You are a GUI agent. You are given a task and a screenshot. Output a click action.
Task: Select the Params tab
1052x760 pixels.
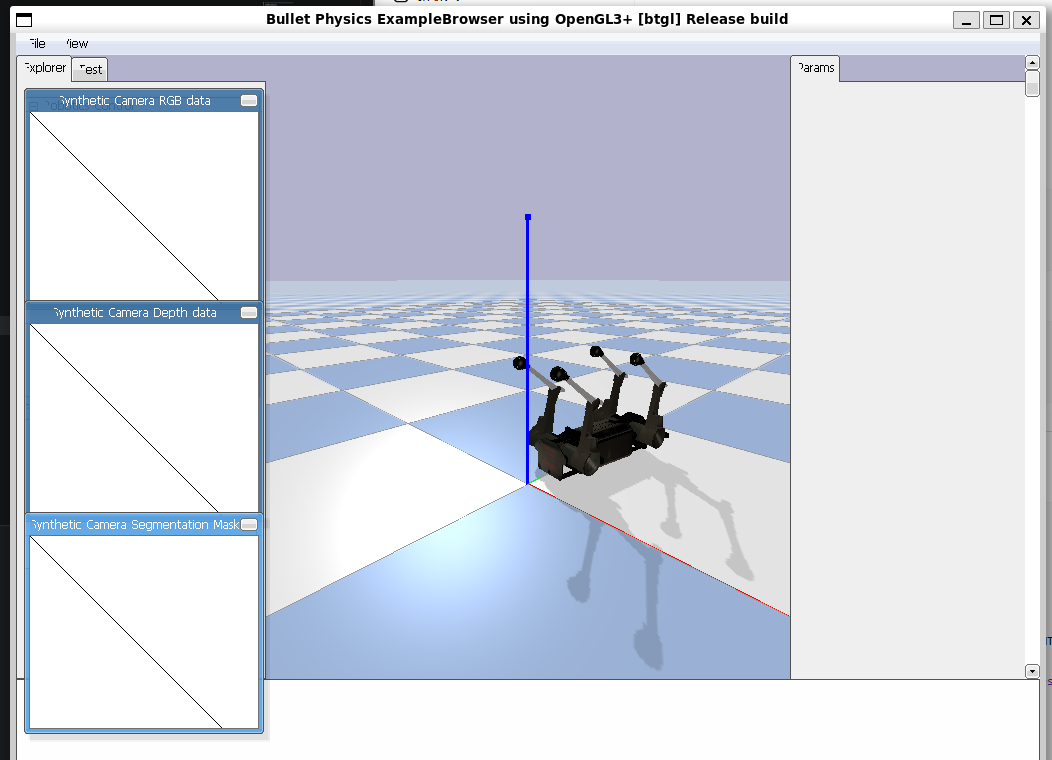tap(815, 68)
